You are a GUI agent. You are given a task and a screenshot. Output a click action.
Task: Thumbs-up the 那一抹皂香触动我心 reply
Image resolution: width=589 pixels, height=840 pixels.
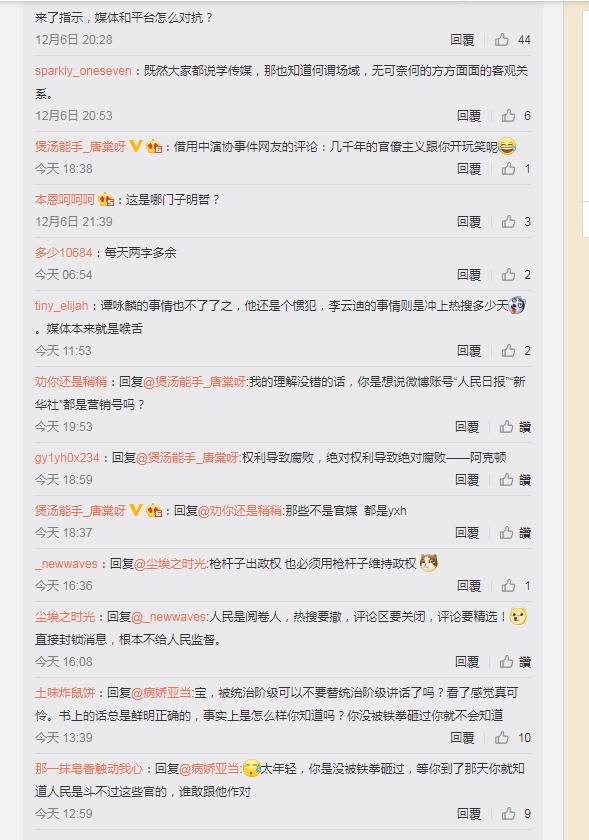(509, 814)
